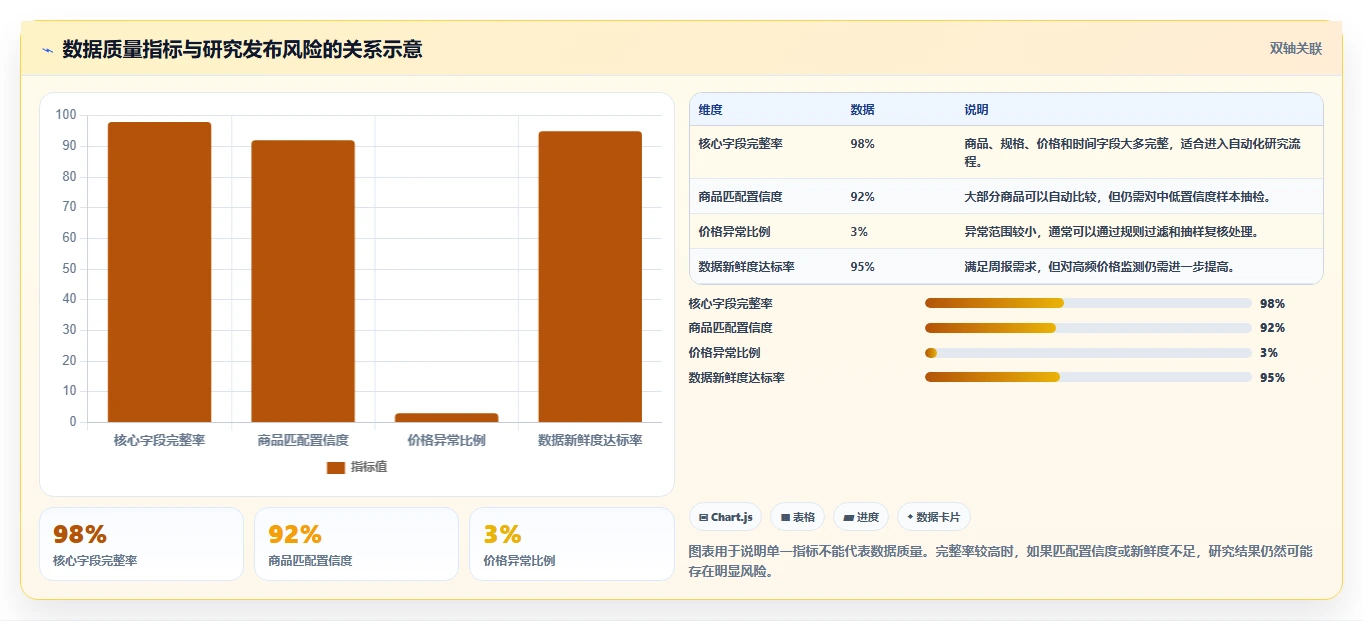Click the 95% value in the table
Image resolution: width=1363 pixels, height=621 pixels.
click(x=863, y=267)
